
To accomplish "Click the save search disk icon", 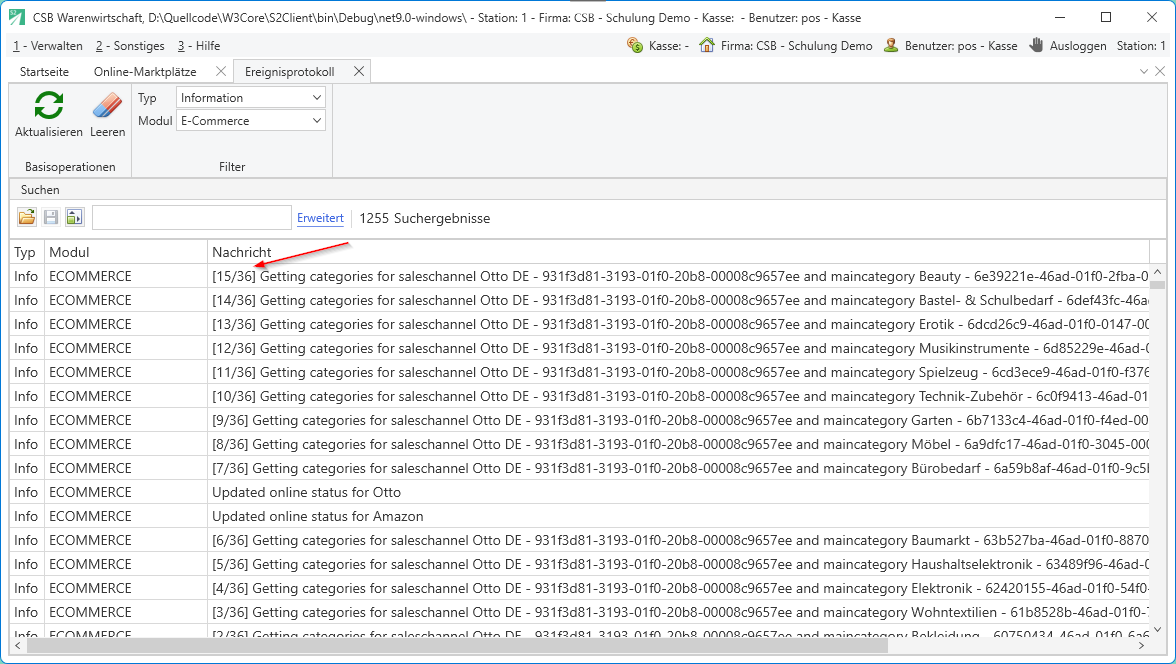I will tap(51, 218).
